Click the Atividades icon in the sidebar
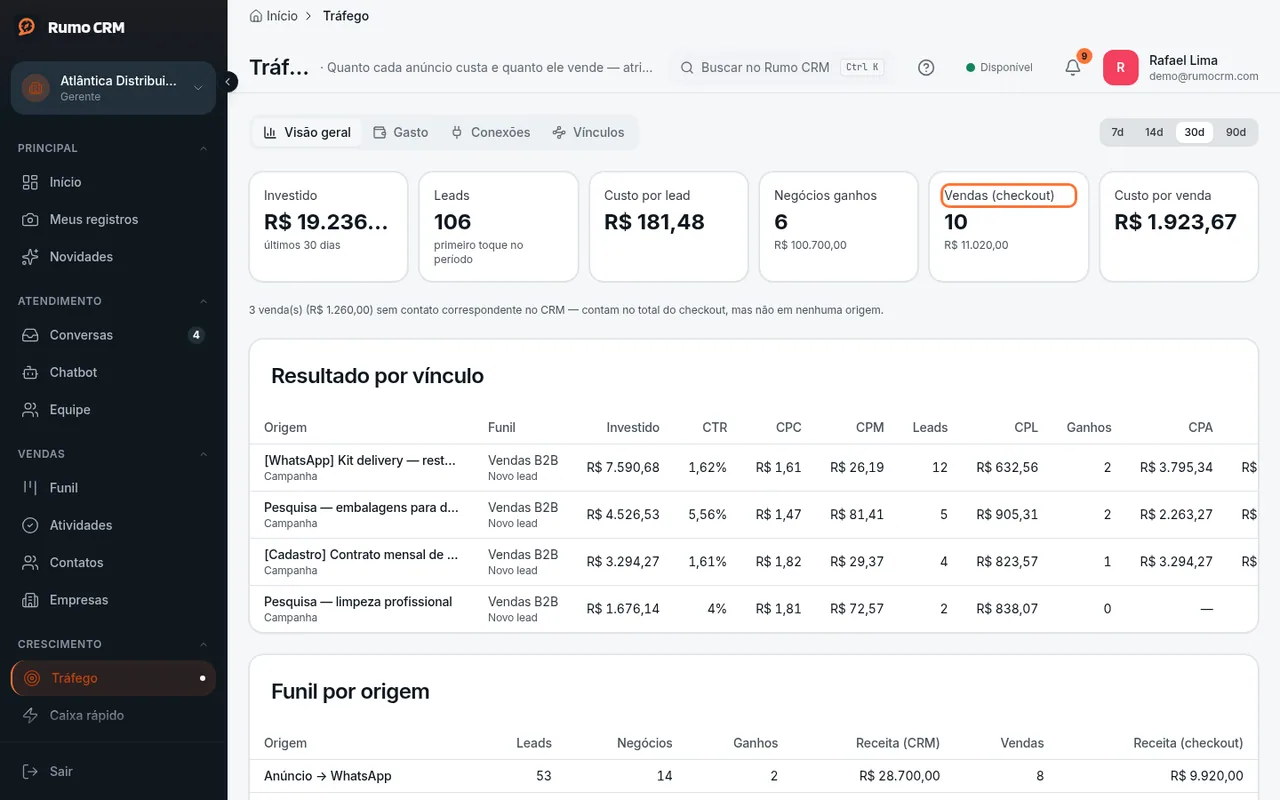The height and width of the screenshot is (800, 1280). click(x=31, y=525)
